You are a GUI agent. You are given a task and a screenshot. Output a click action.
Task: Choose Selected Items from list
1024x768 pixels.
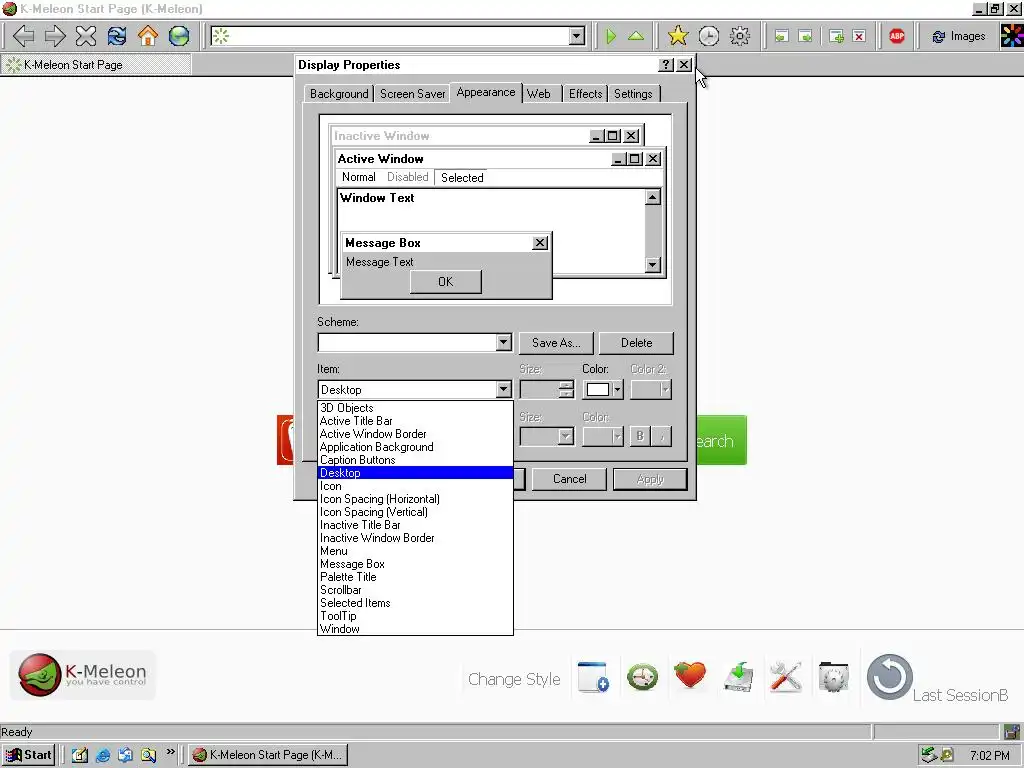click(x=415, y=603)
